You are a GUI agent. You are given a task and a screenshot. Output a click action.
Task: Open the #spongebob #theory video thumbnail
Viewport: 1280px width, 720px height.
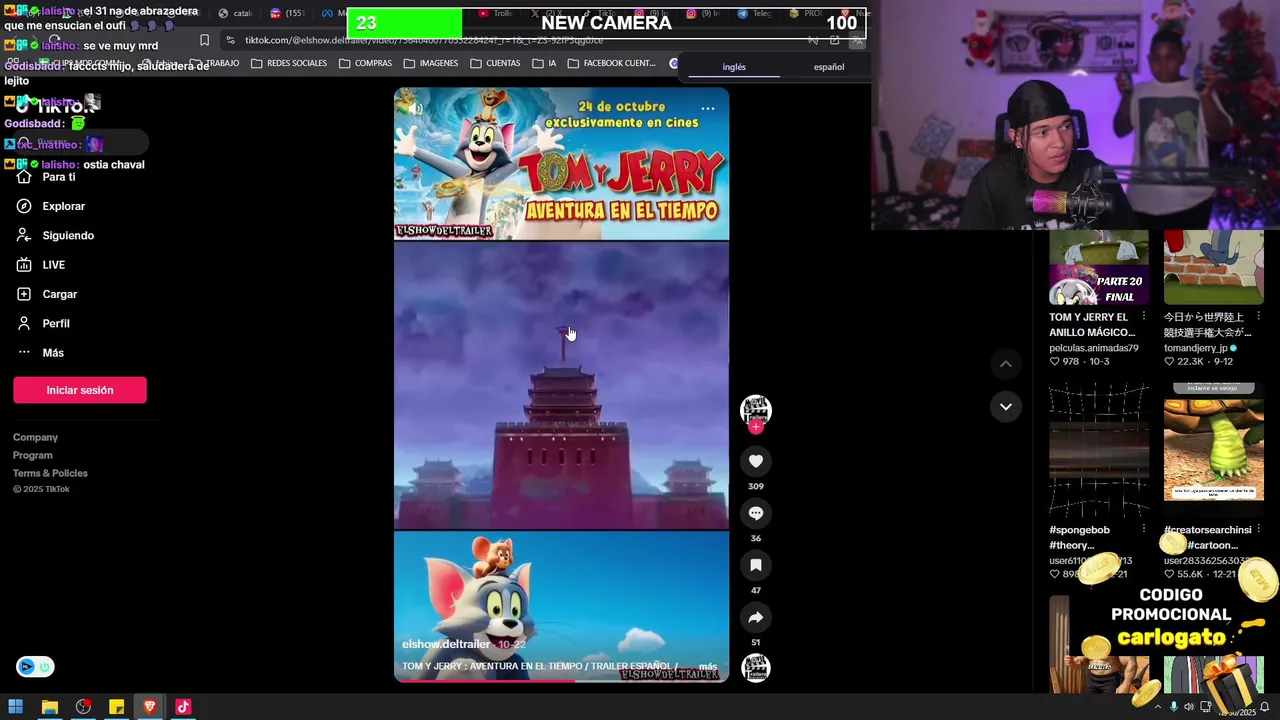[1099, 449]
